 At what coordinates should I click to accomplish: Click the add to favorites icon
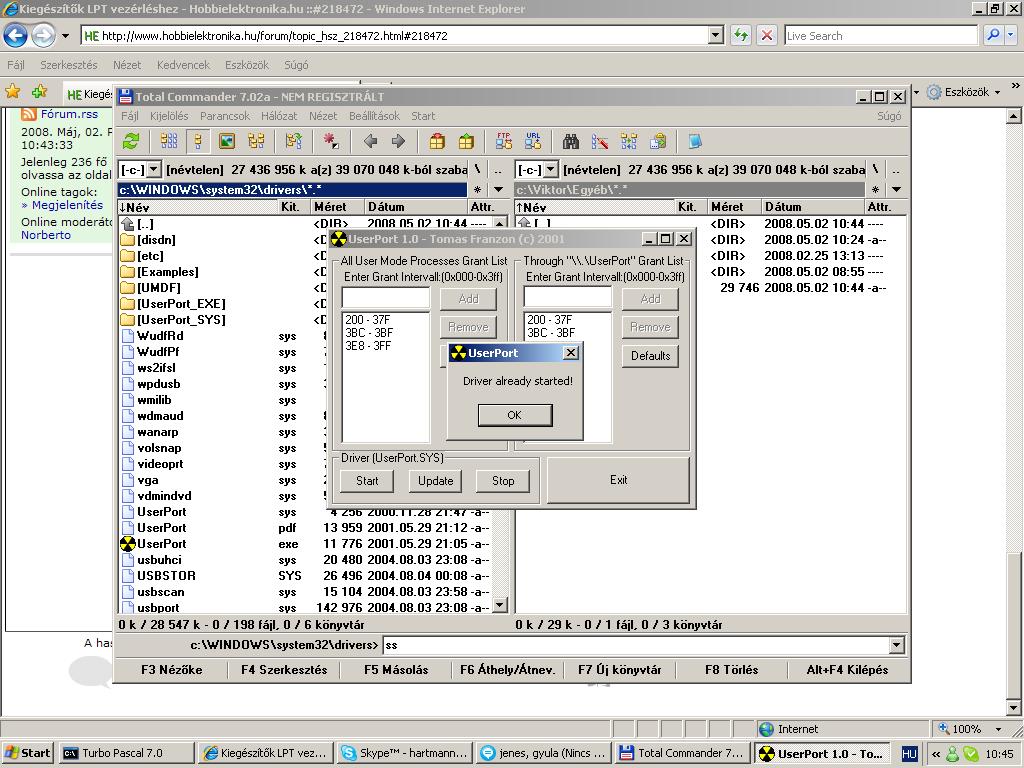coord(39,92)
